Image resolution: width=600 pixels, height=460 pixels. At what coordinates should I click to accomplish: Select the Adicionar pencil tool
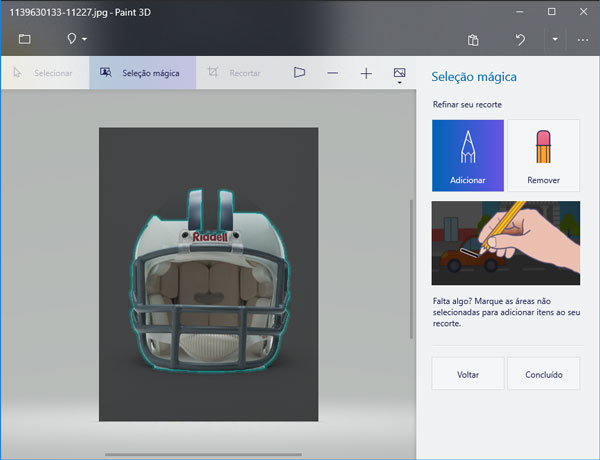click(x=468, y=155)
